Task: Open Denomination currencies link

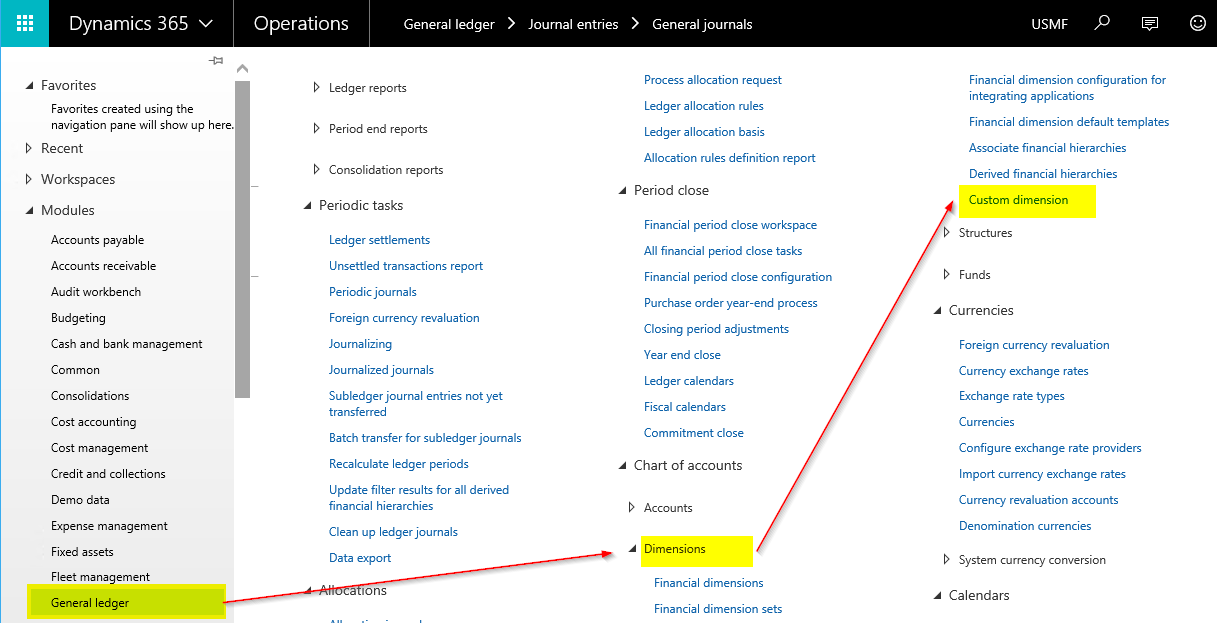Action: pos(1025,526)
